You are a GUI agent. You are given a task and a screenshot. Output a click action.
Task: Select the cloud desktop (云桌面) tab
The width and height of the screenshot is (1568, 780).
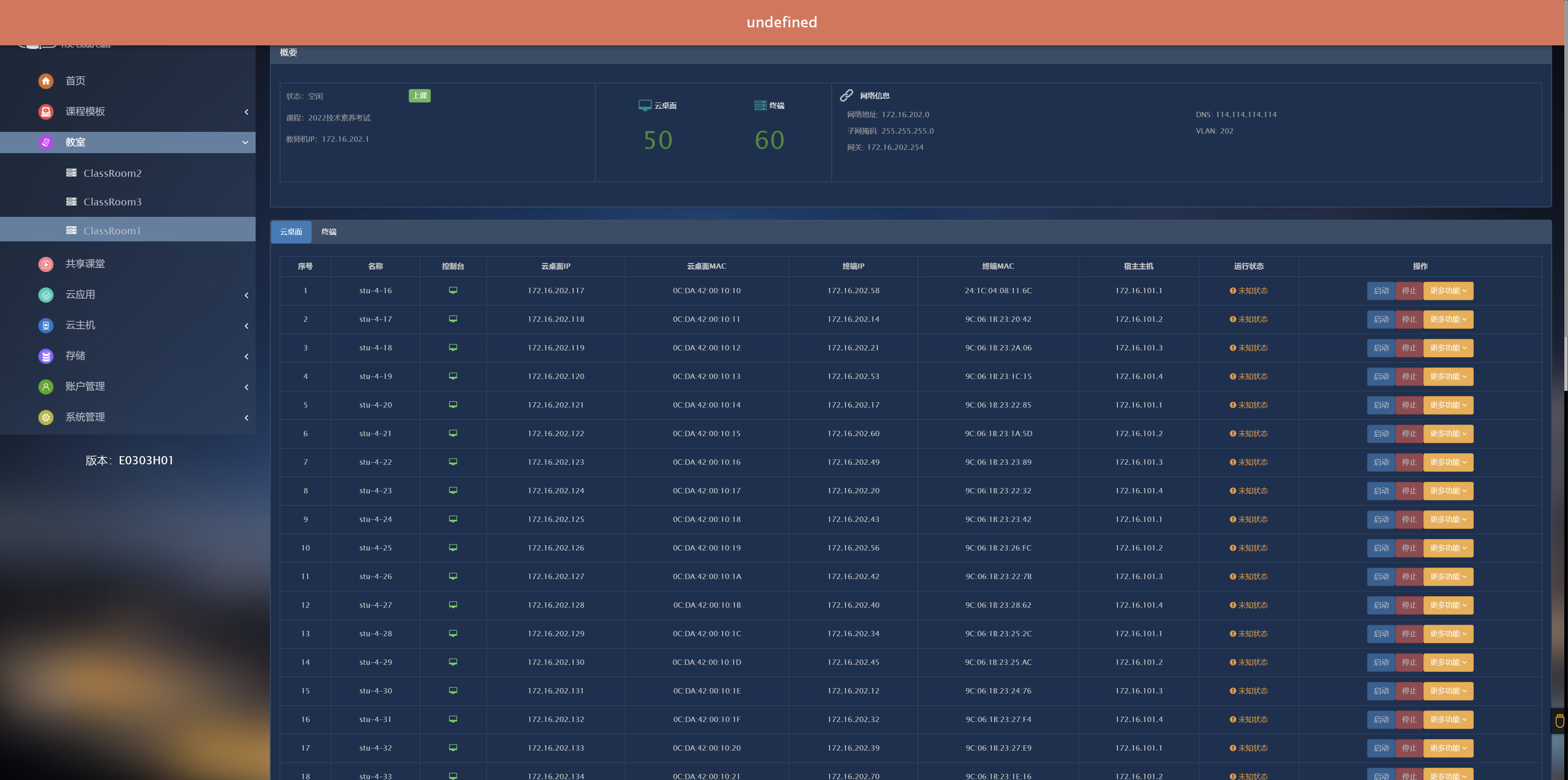coord(291,232)
